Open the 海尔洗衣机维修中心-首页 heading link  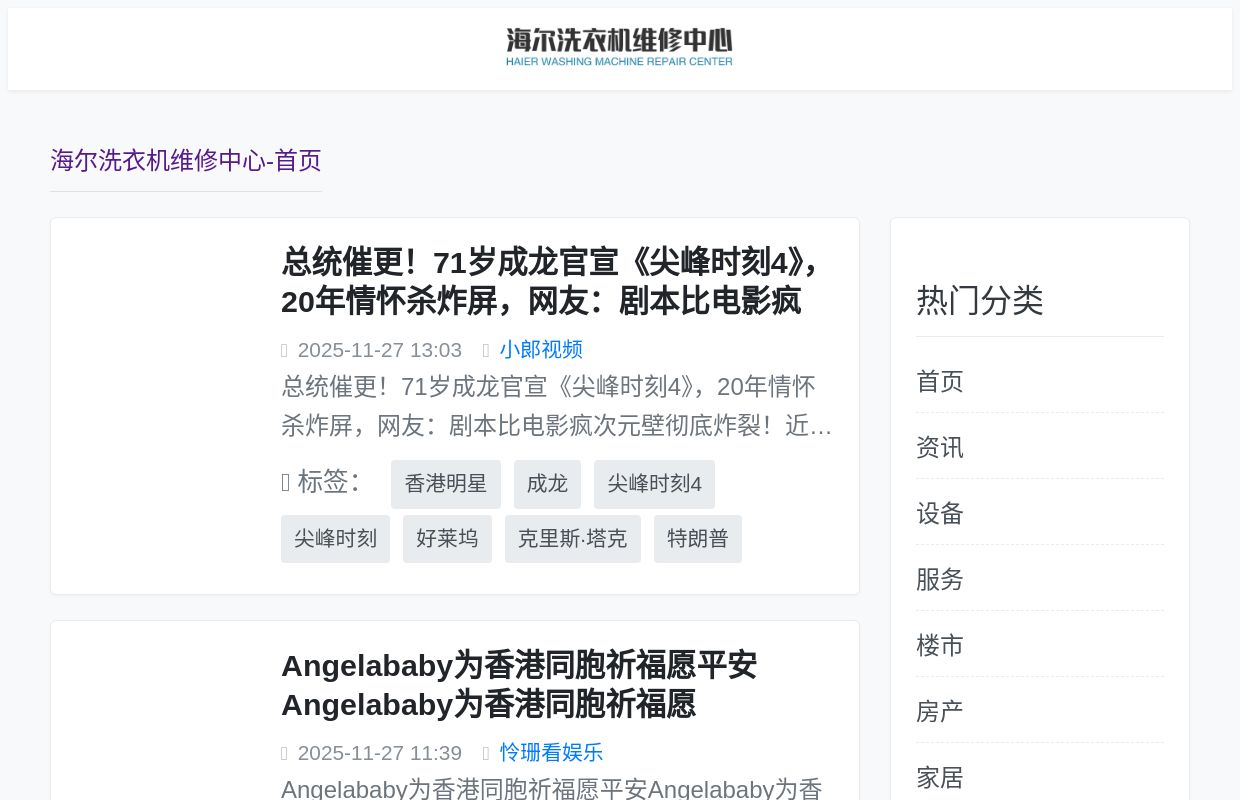pyautogui.click(x=185, y=160)
